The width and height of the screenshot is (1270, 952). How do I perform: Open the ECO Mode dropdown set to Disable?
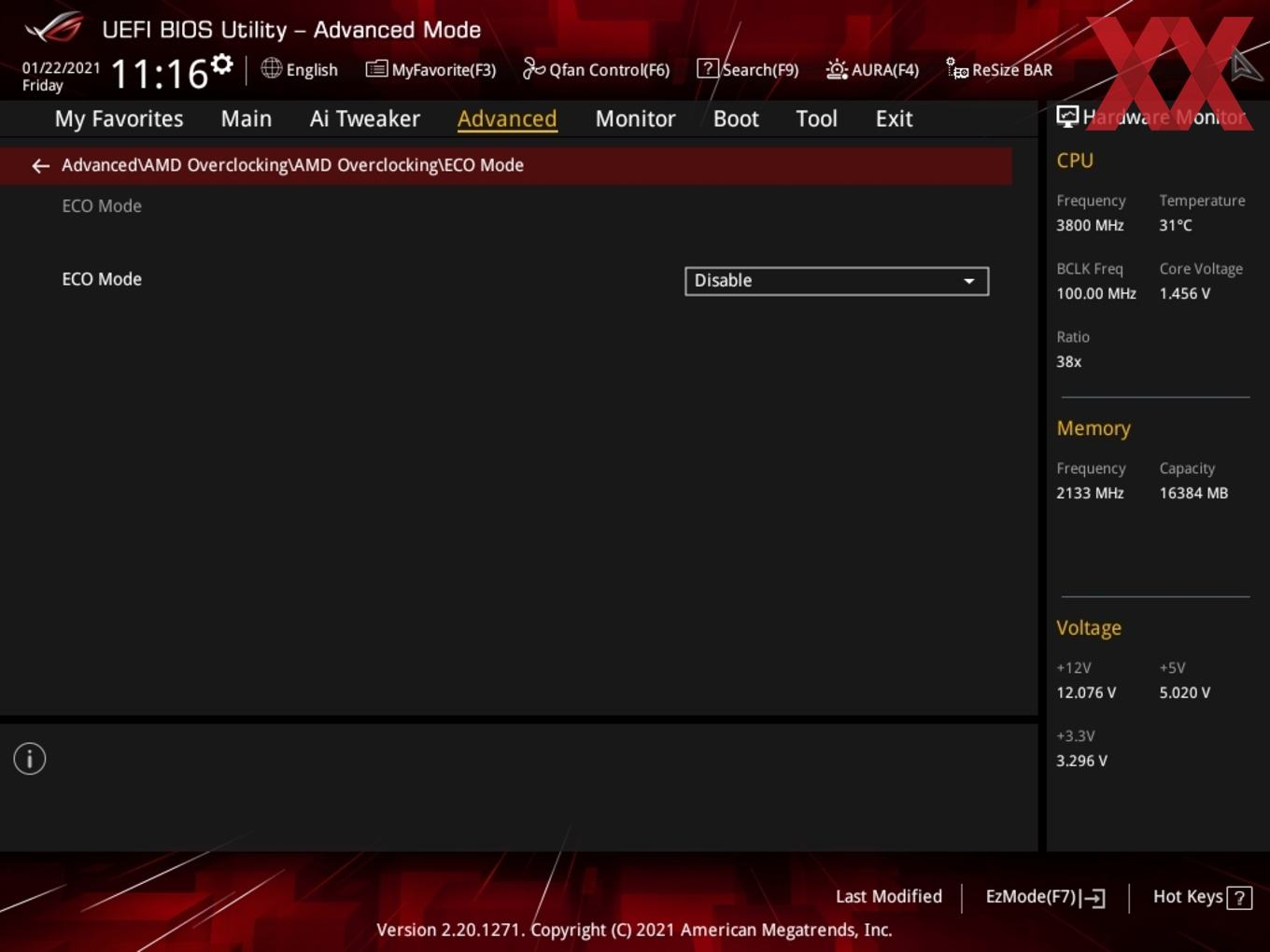click(837, 281)
